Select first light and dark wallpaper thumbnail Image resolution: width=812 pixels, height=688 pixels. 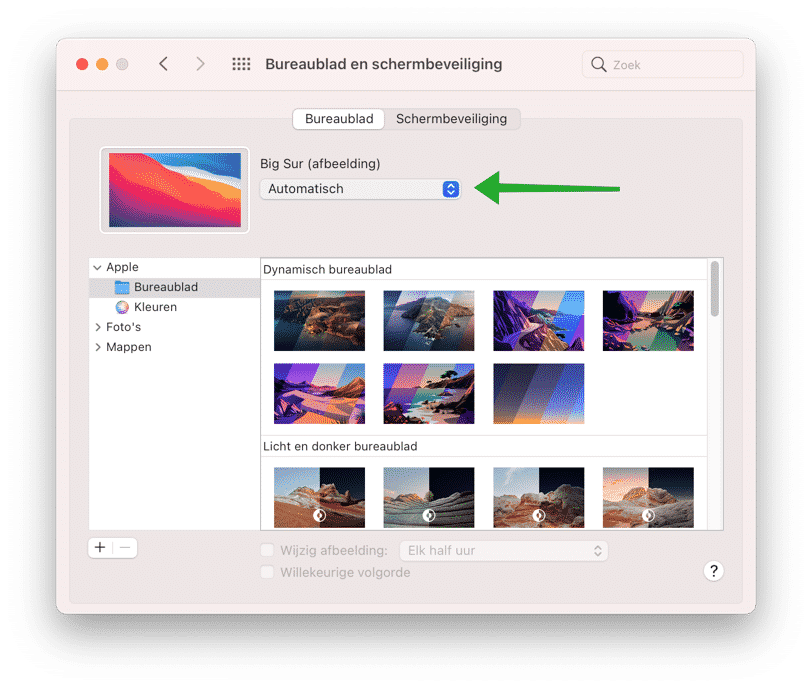tap(320, 498)
